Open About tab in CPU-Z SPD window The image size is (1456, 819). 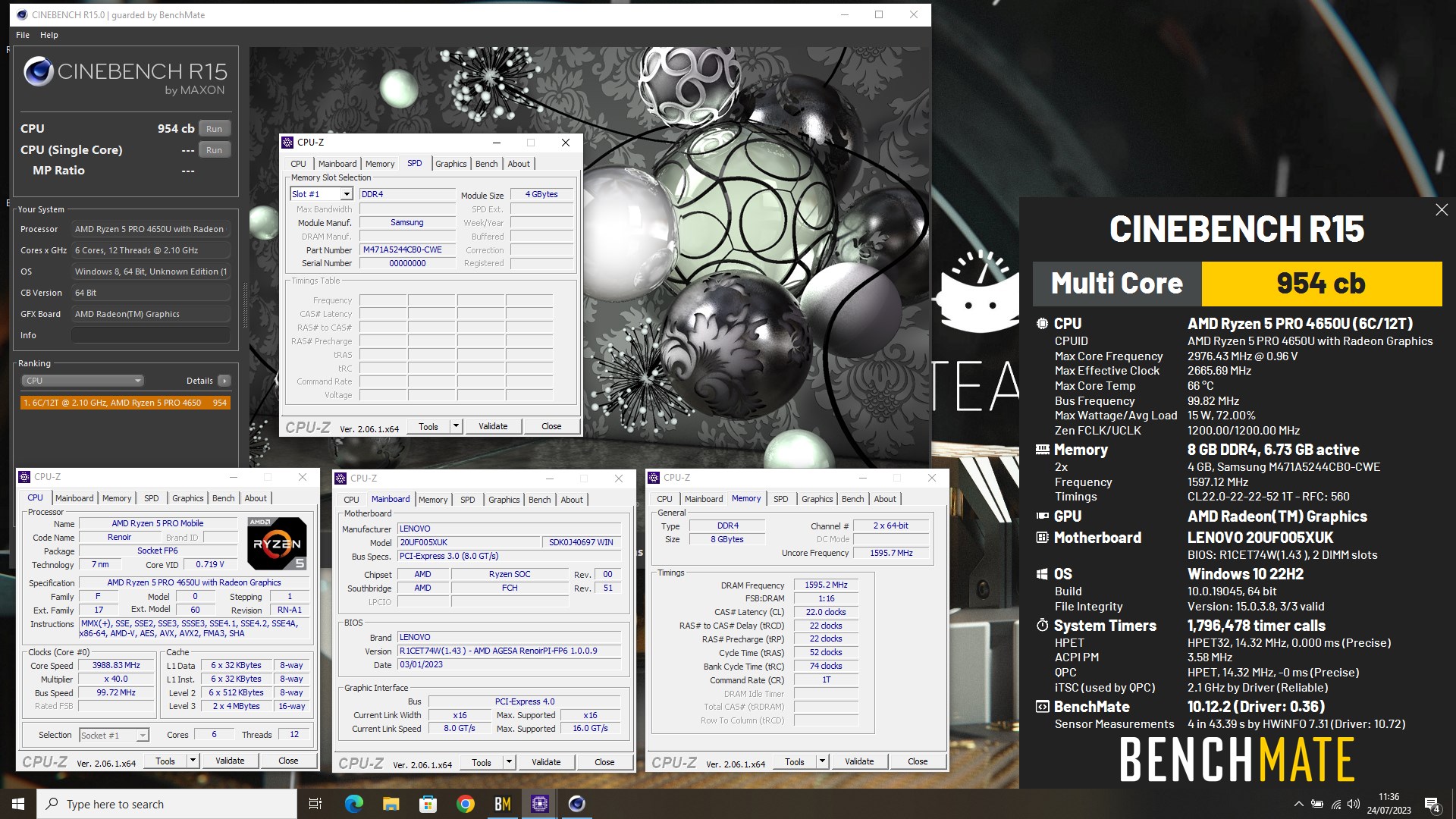point(519,164)
